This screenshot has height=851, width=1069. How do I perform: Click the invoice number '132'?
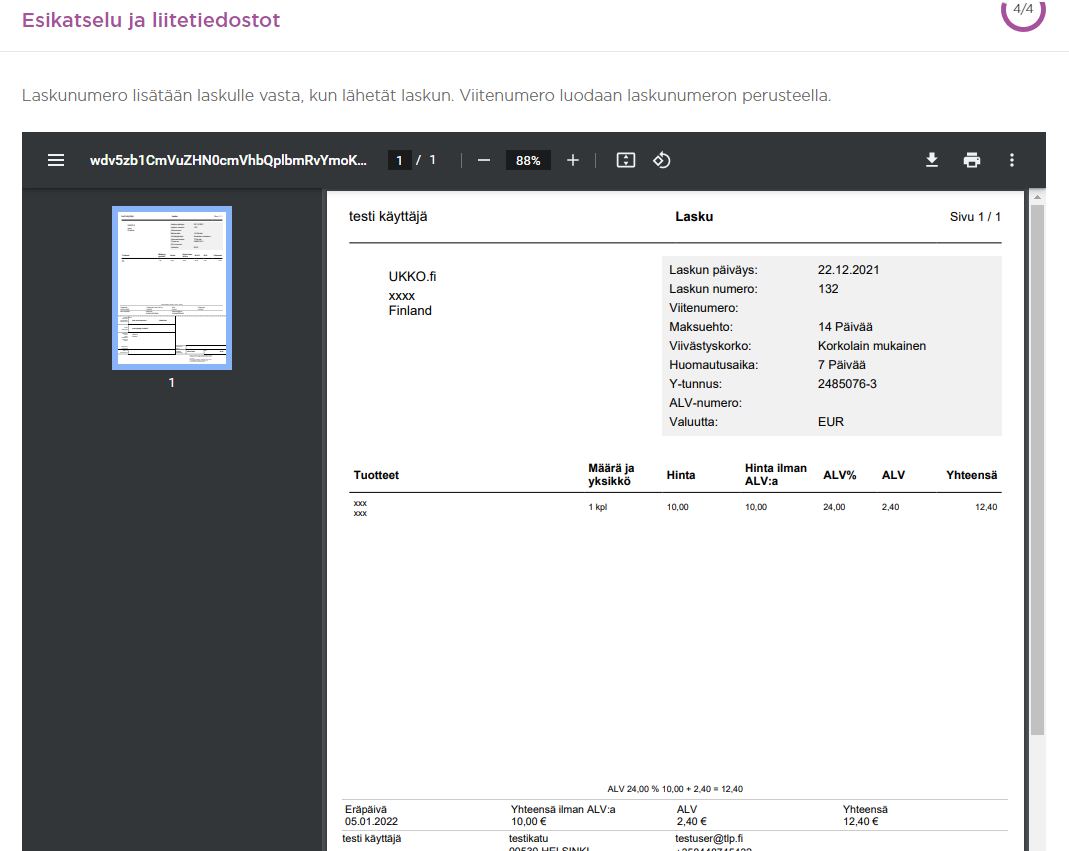point(828,289)
